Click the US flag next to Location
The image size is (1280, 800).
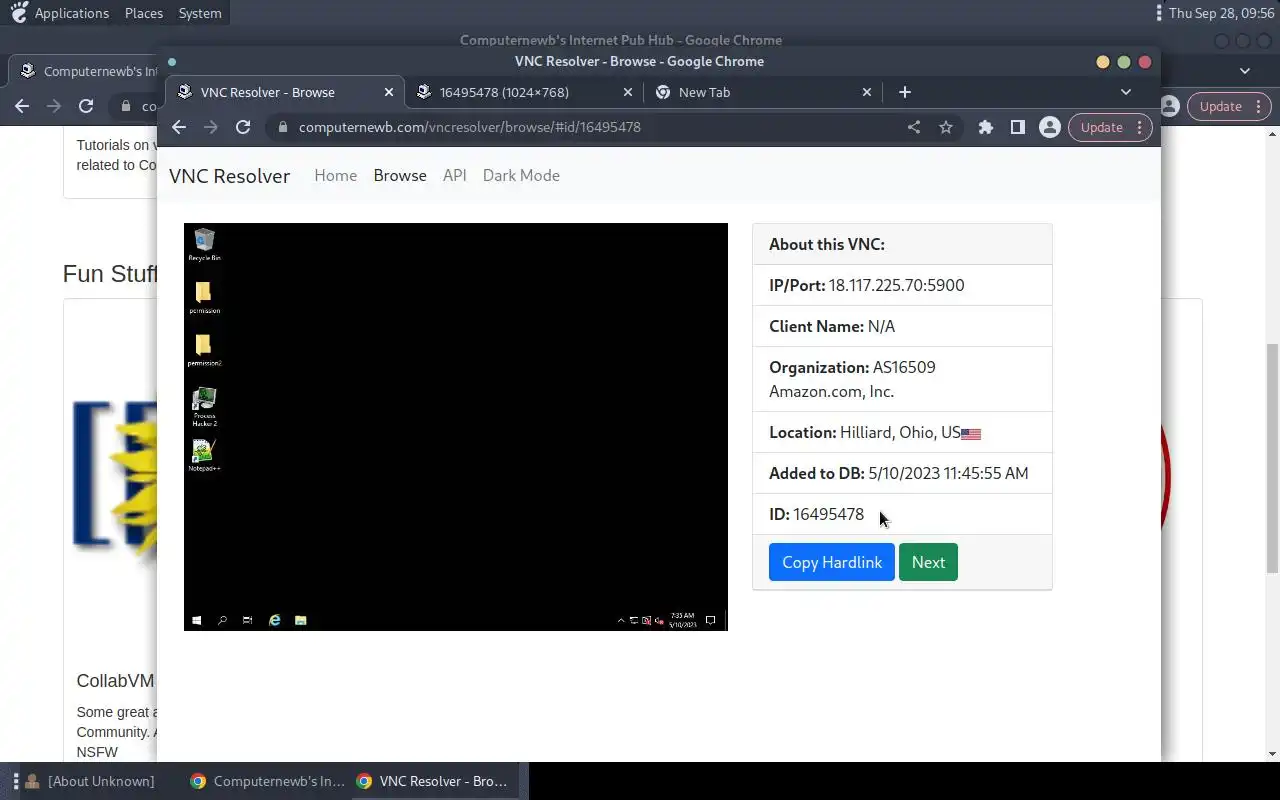coord(971,434)
